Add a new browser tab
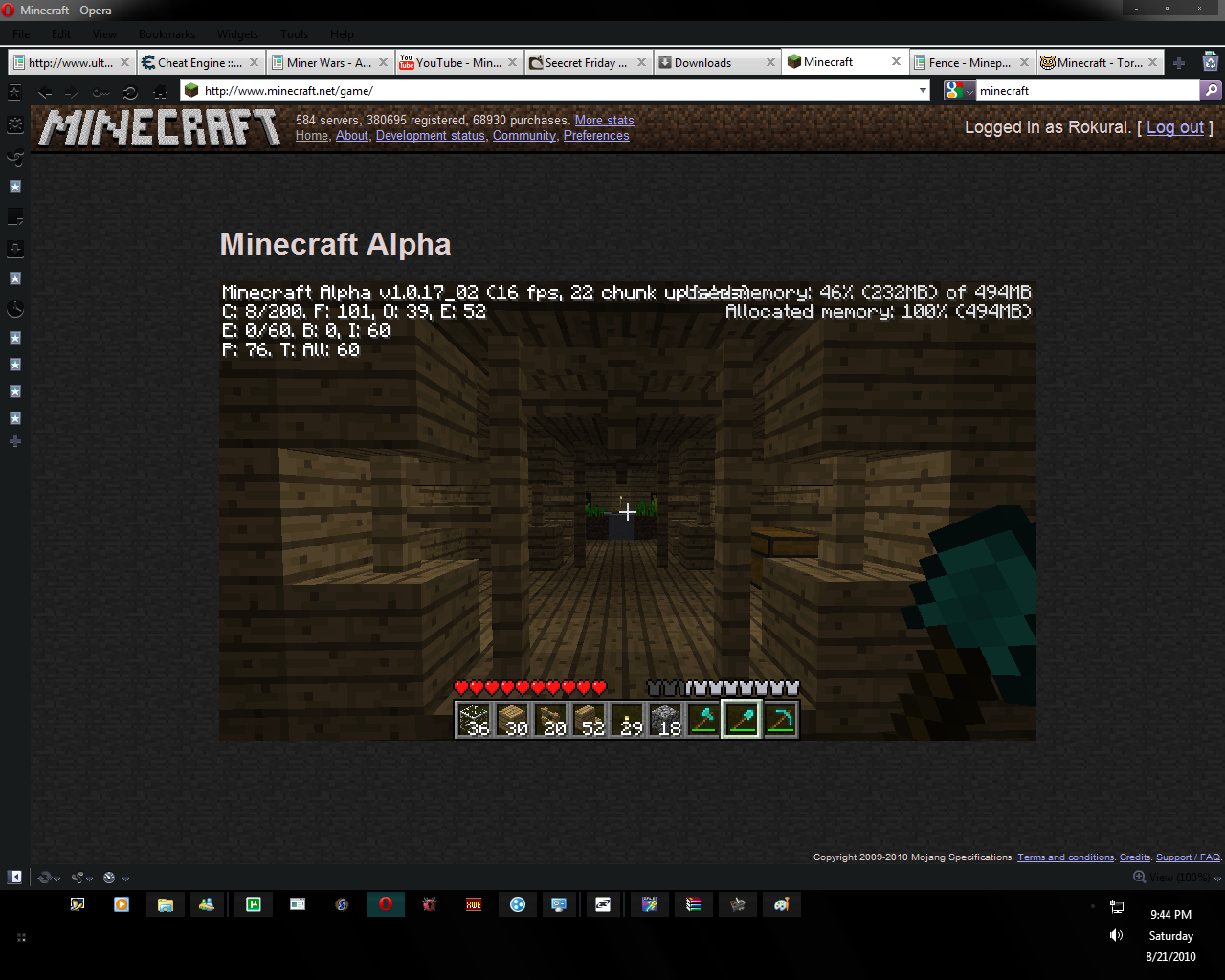Screen dimensions: 1225x980 pyautogui.click(x=1179, y=63)
